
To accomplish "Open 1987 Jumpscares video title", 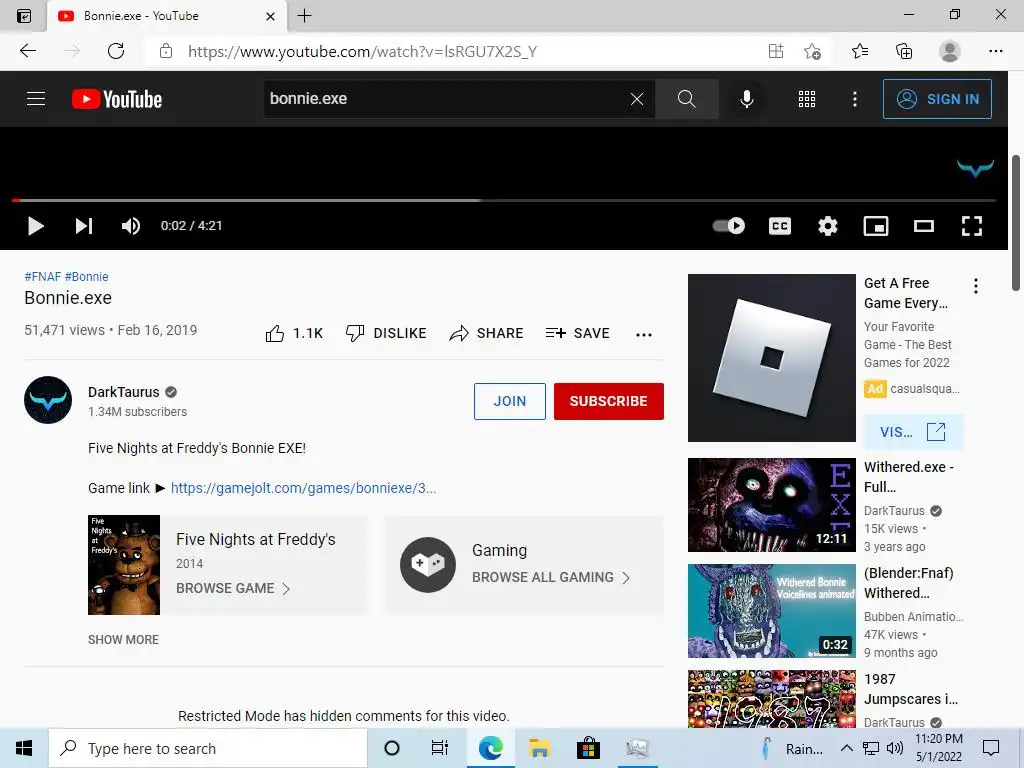I will click(x=911, y=689).
